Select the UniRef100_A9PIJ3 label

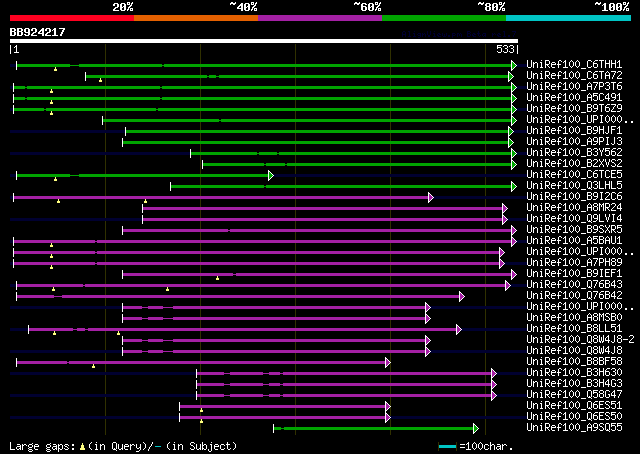tap(574, 142)
